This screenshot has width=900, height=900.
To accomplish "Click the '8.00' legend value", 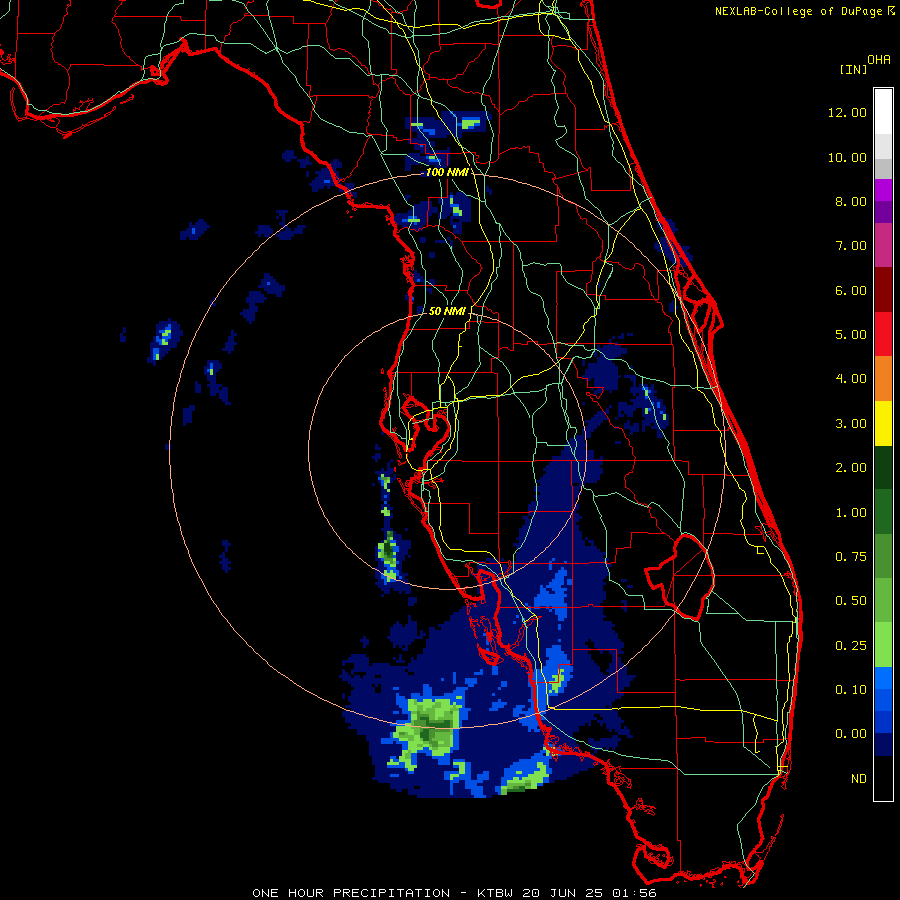I will [851, 201].
